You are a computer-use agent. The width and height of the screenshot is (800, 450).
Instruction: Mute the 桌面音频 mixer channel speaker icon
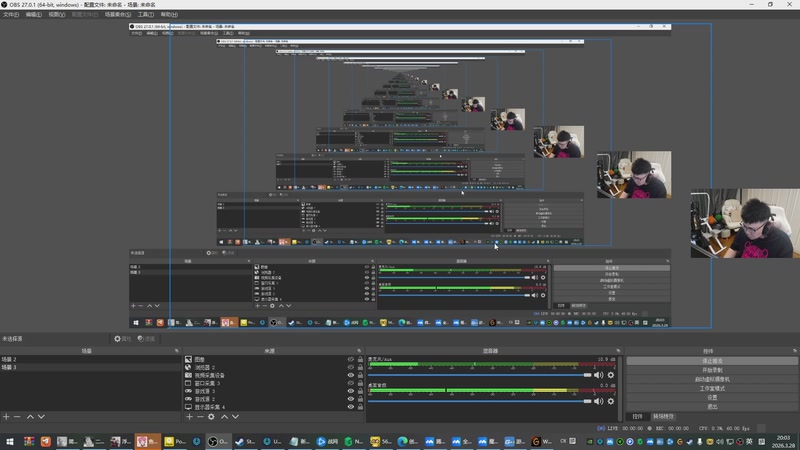598,402
